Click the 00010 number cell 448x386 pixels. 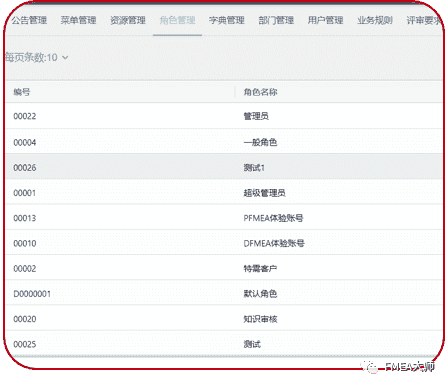tap(25, 243)
